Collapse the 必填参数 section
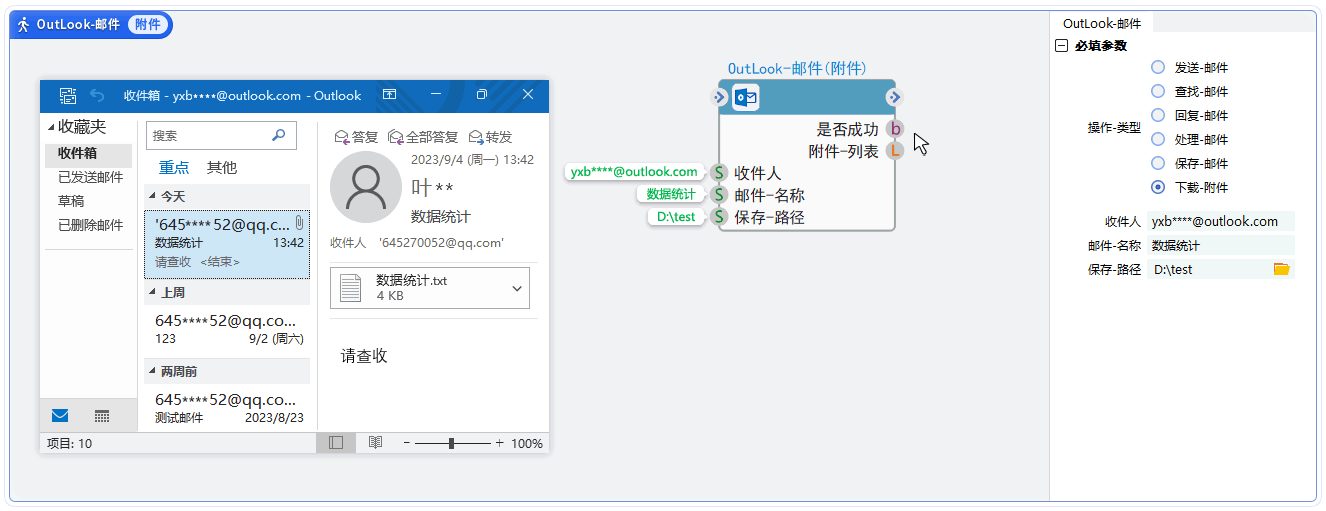The width and height of the screenshot is (1326, 511). click(x=1061, y=46)
